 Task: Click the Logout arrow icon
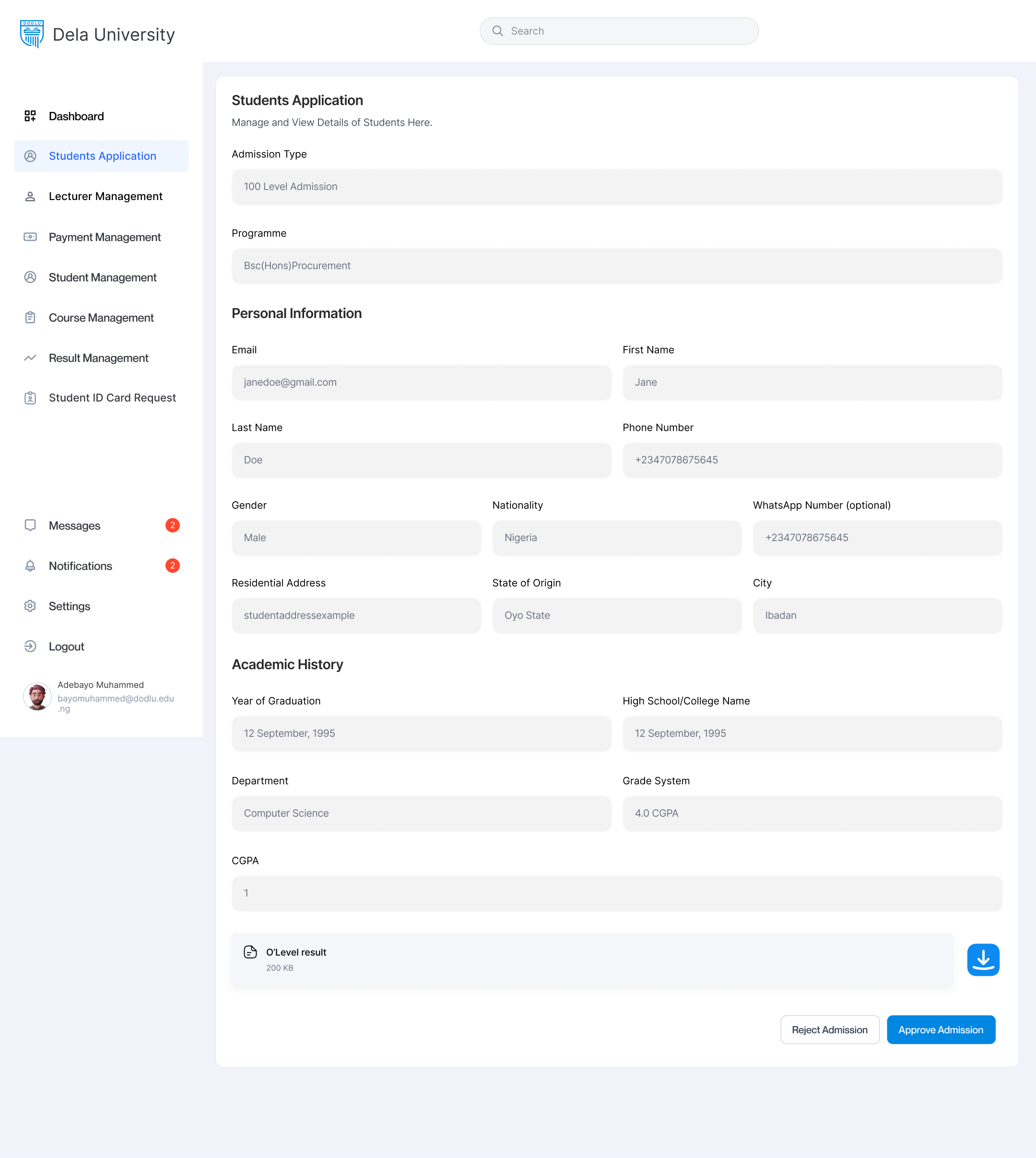coord(30,646)
